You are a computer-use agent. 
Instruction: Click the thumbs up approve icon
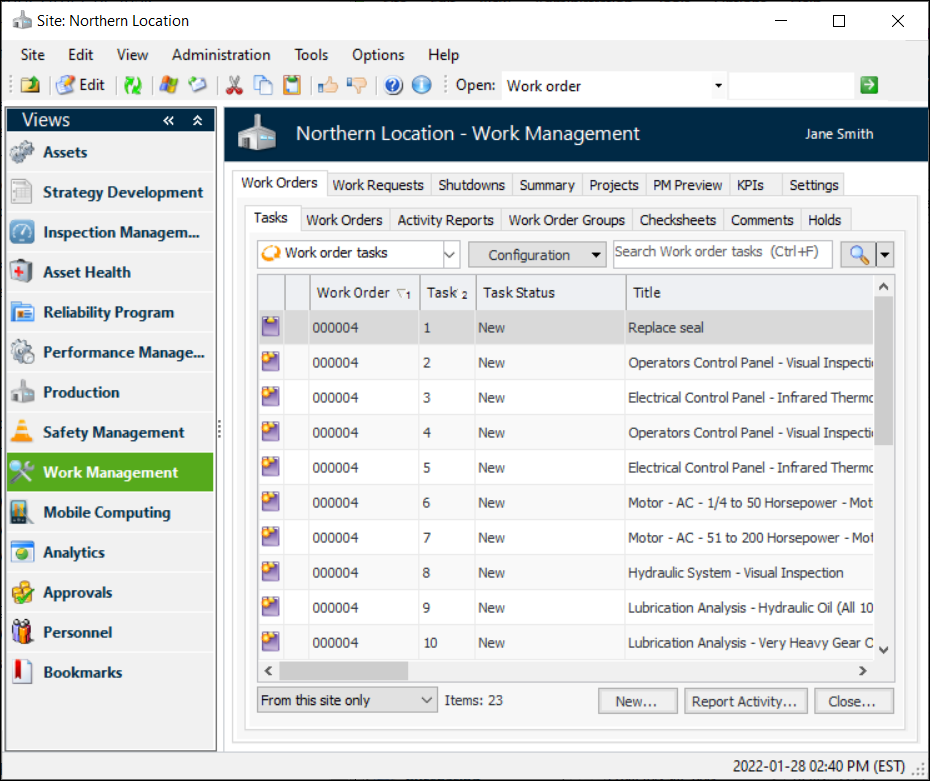coord(327,86)
